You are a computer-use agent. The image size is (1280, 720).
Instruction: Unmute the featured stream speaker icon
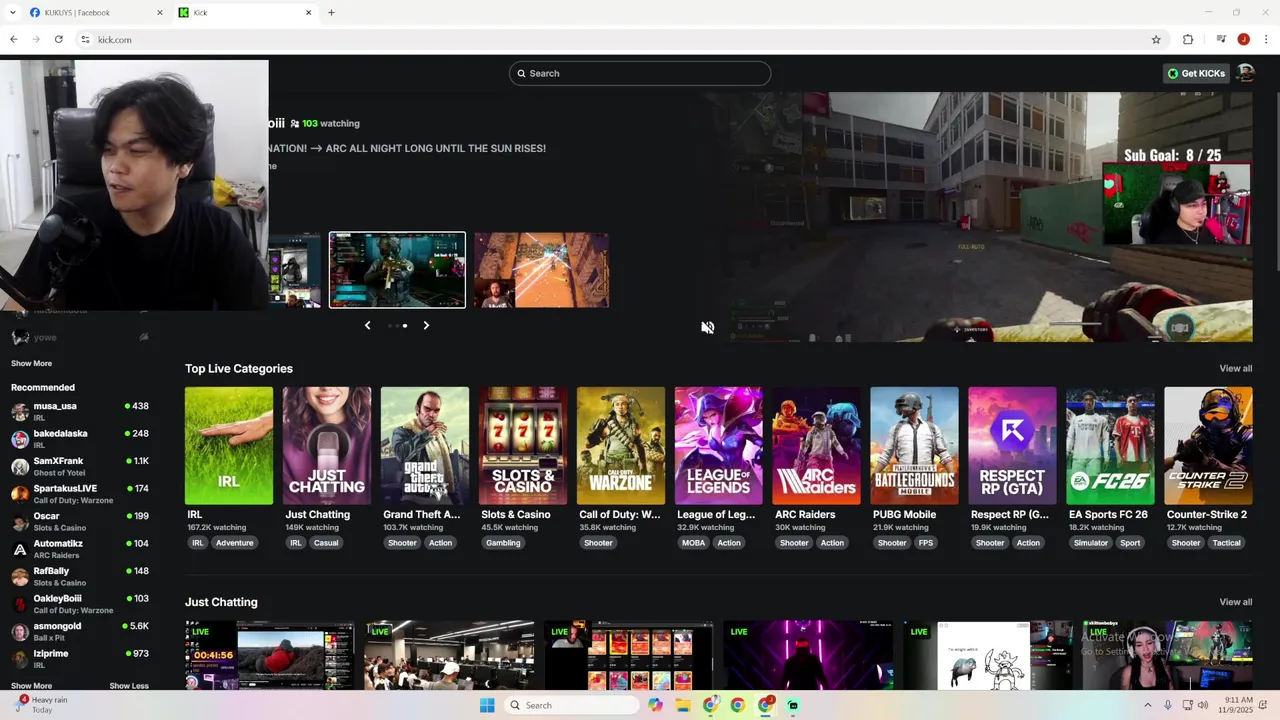pyautogui.click(x=707, y=327)
